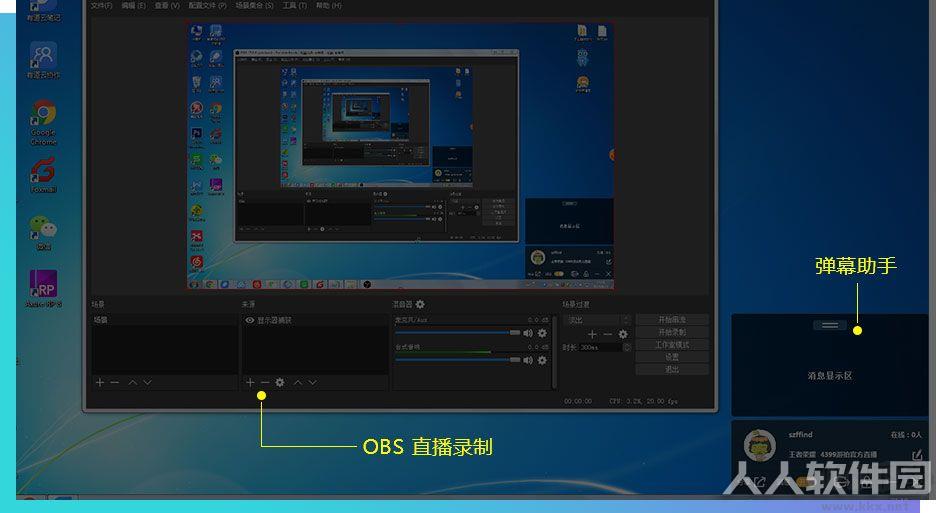The height and width of the screenshot is (513, 936).
Task: Enable 工作室模式 button
Action: 672,345
